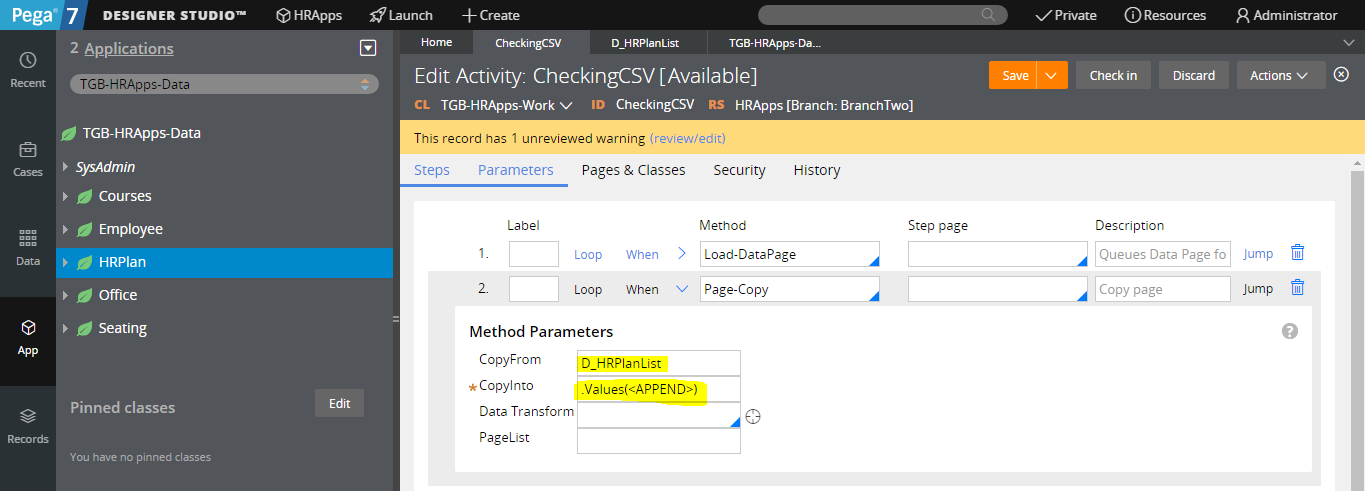Open the Launch menu
This screenshot has height=491, width=1365.
(x=401, y=15)
